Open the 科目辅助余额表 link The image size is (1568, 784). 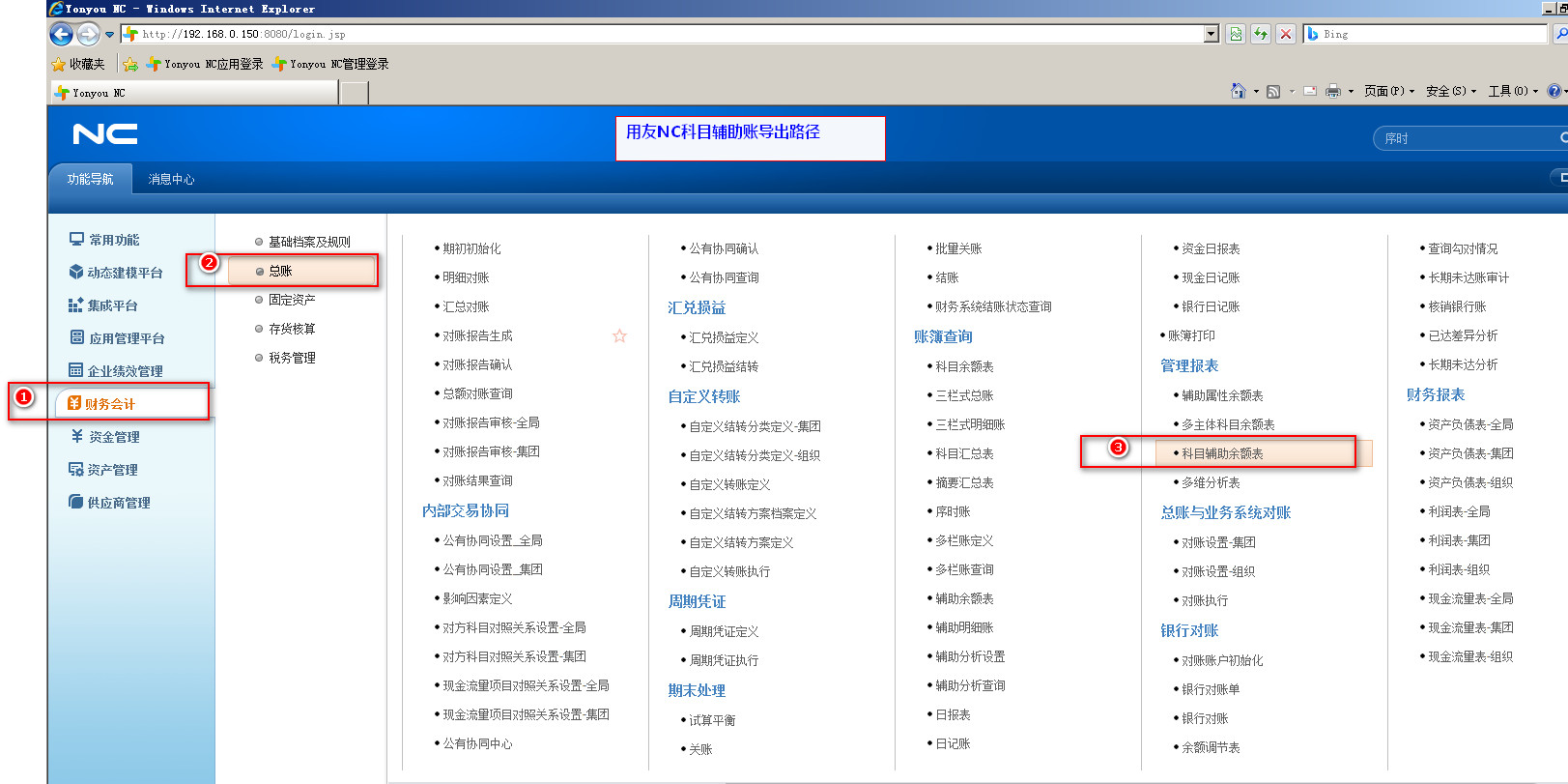tap(1222, 453)
